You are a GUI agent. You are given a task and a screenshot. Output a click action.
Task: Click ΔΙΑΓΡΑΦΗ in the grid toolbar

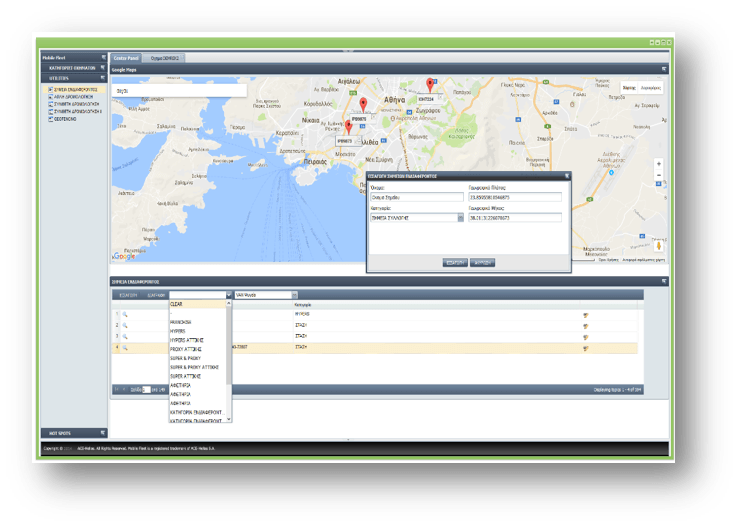pyautogui.click(x=156, y=295)
